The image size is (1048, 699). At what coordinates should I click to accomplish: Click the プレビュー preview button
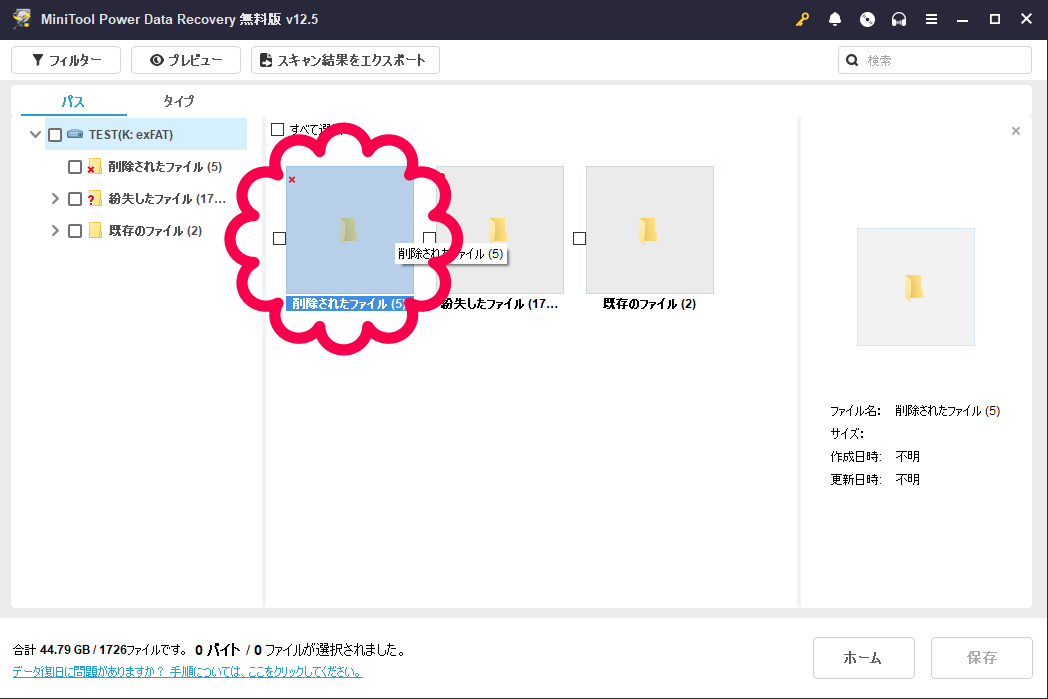point(186,60)
